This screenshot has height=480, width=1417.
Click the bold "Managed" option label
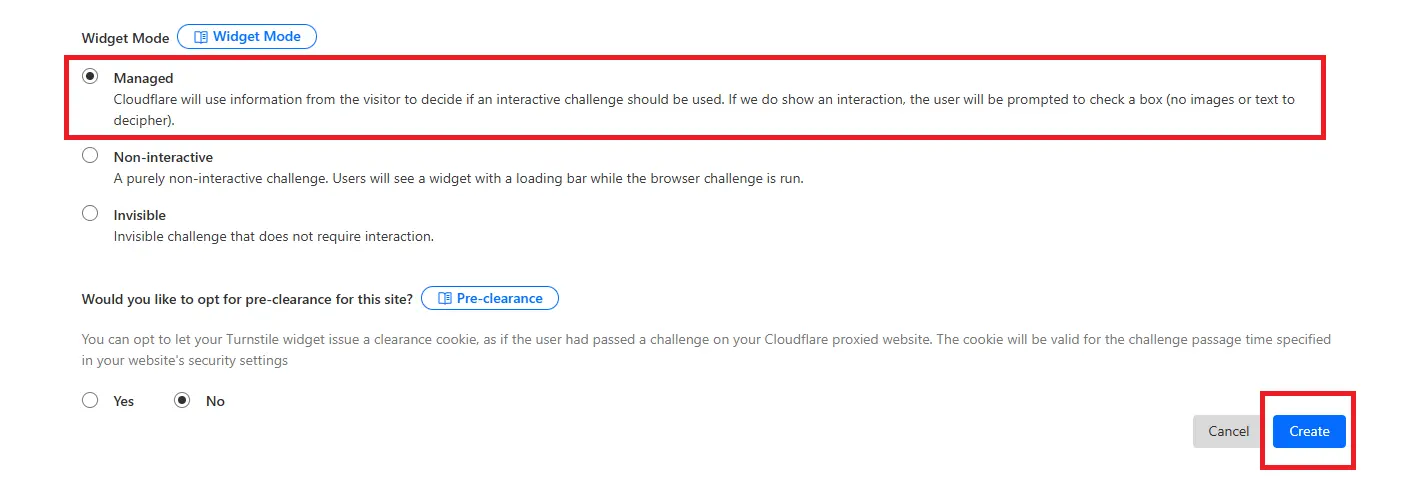click(143, 78)
